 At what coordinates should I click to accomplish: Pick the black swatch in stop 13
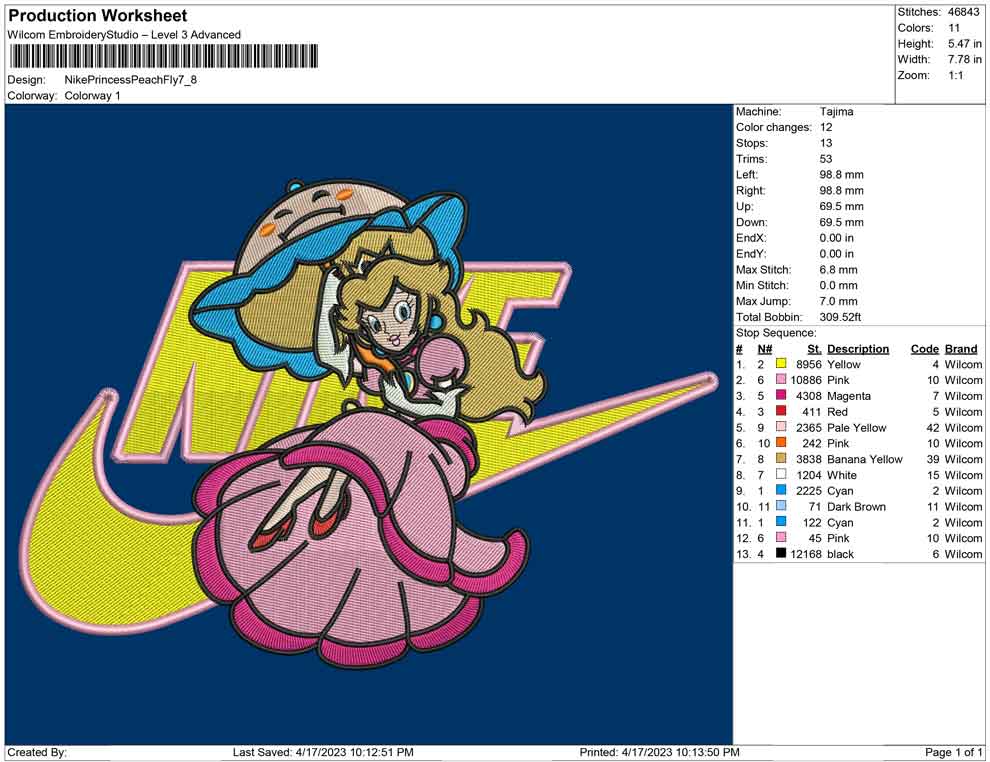[x=781, y=553]
